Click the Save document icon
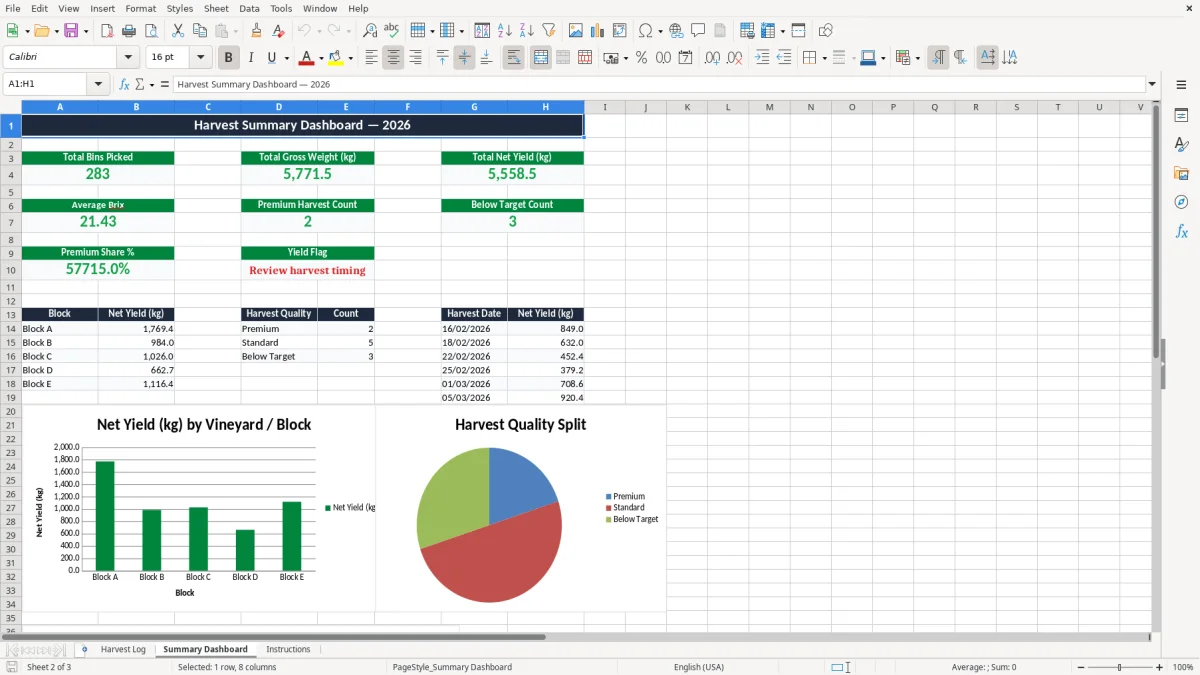Viewport: 1200px width, 675px height. 71,31
